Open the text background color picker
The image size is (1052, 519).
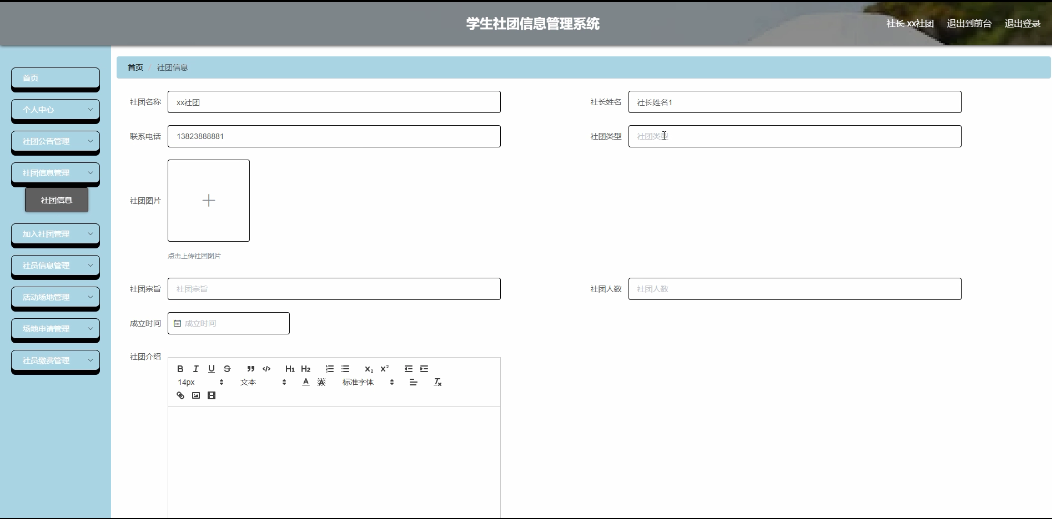(321, 382)
